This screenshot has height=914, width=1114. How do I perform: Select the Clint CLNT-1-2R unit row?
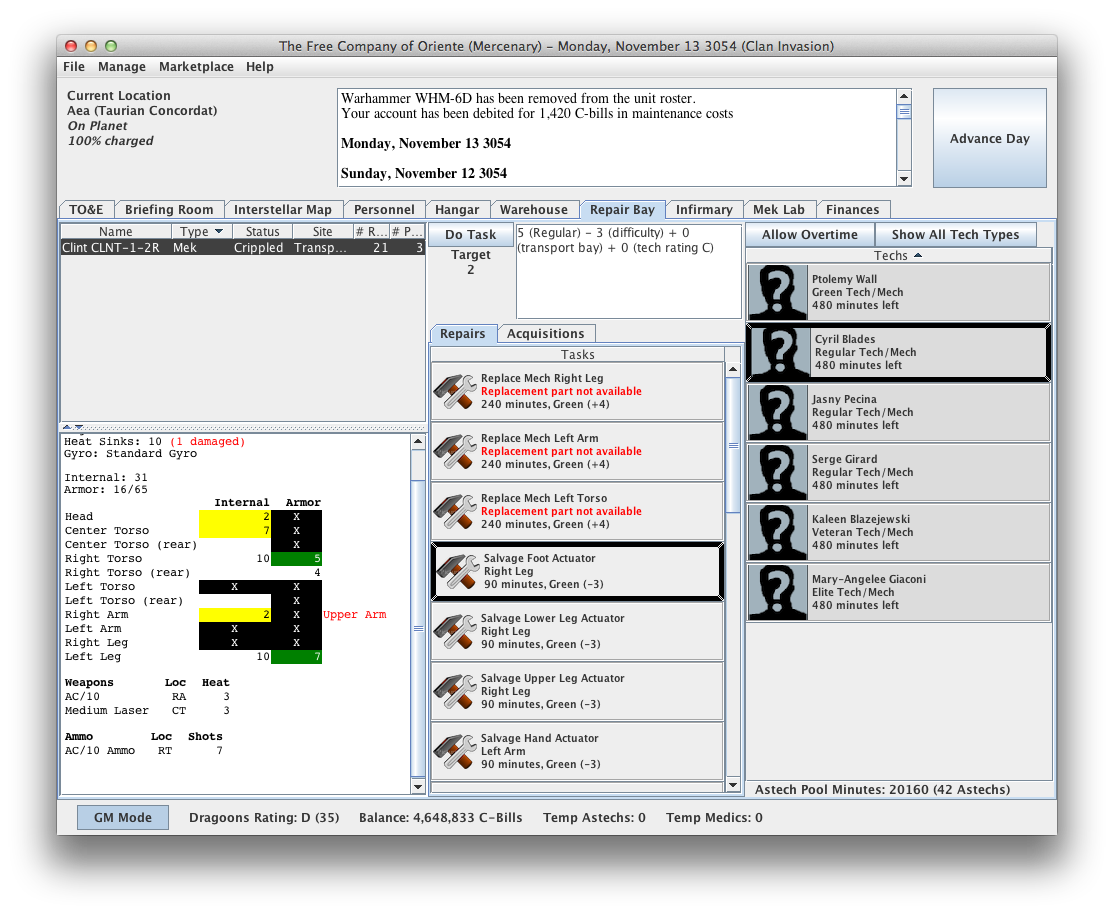click(242, 247)
